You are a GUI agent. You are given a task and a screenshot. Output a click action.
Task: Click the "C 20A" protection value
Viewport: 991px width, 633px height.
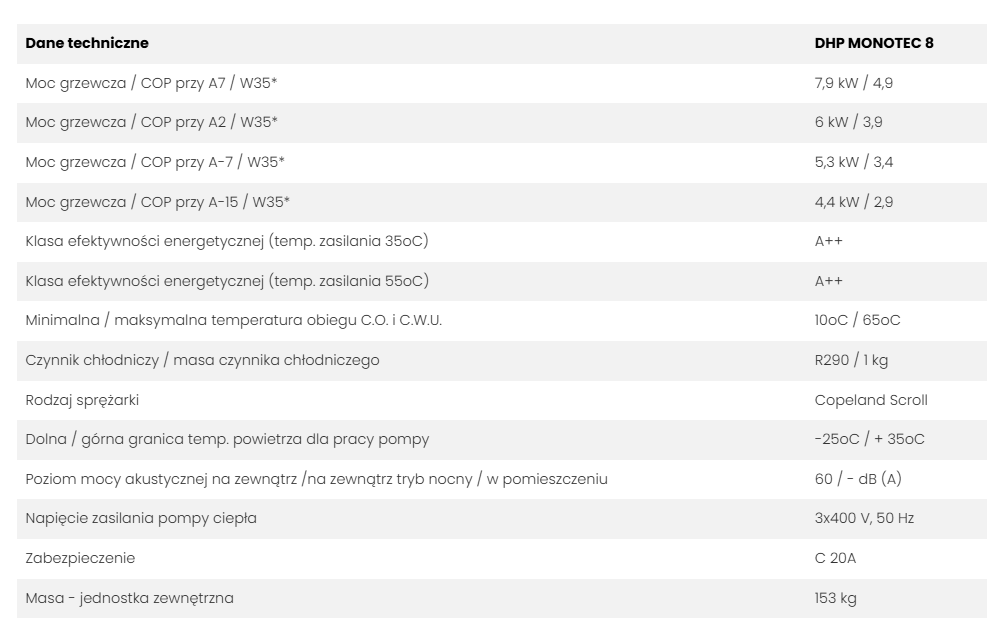(x=835, y=559)
